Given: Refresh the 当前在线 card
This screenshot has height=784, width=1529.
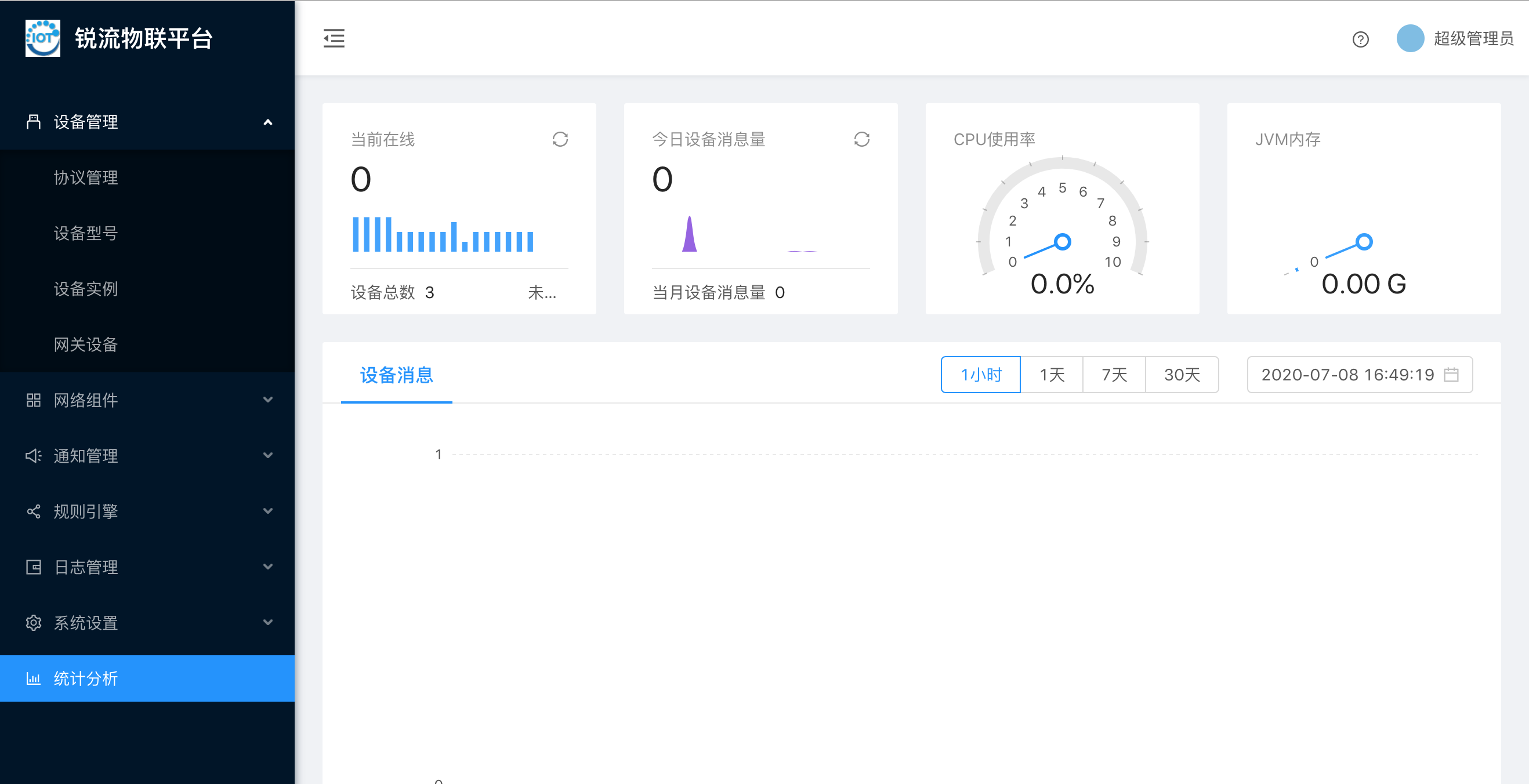Looking at the screenshot, I should click(x=560, y=140).
